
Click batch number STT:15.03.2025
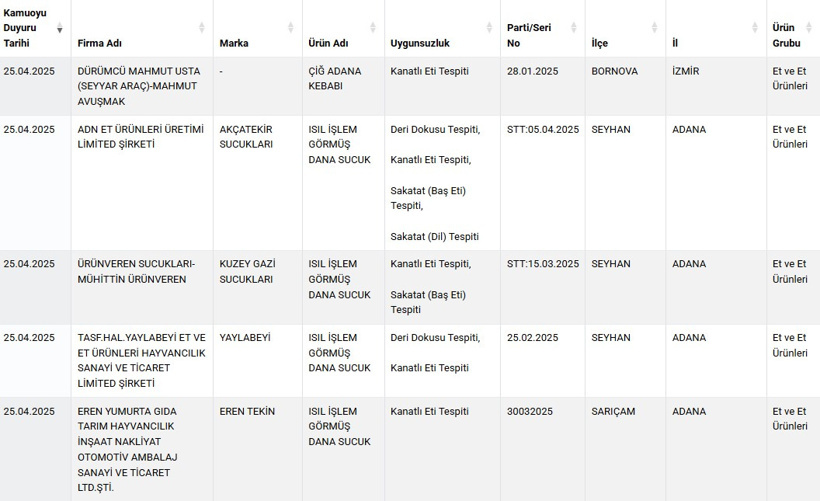click(x=543, y=264)
